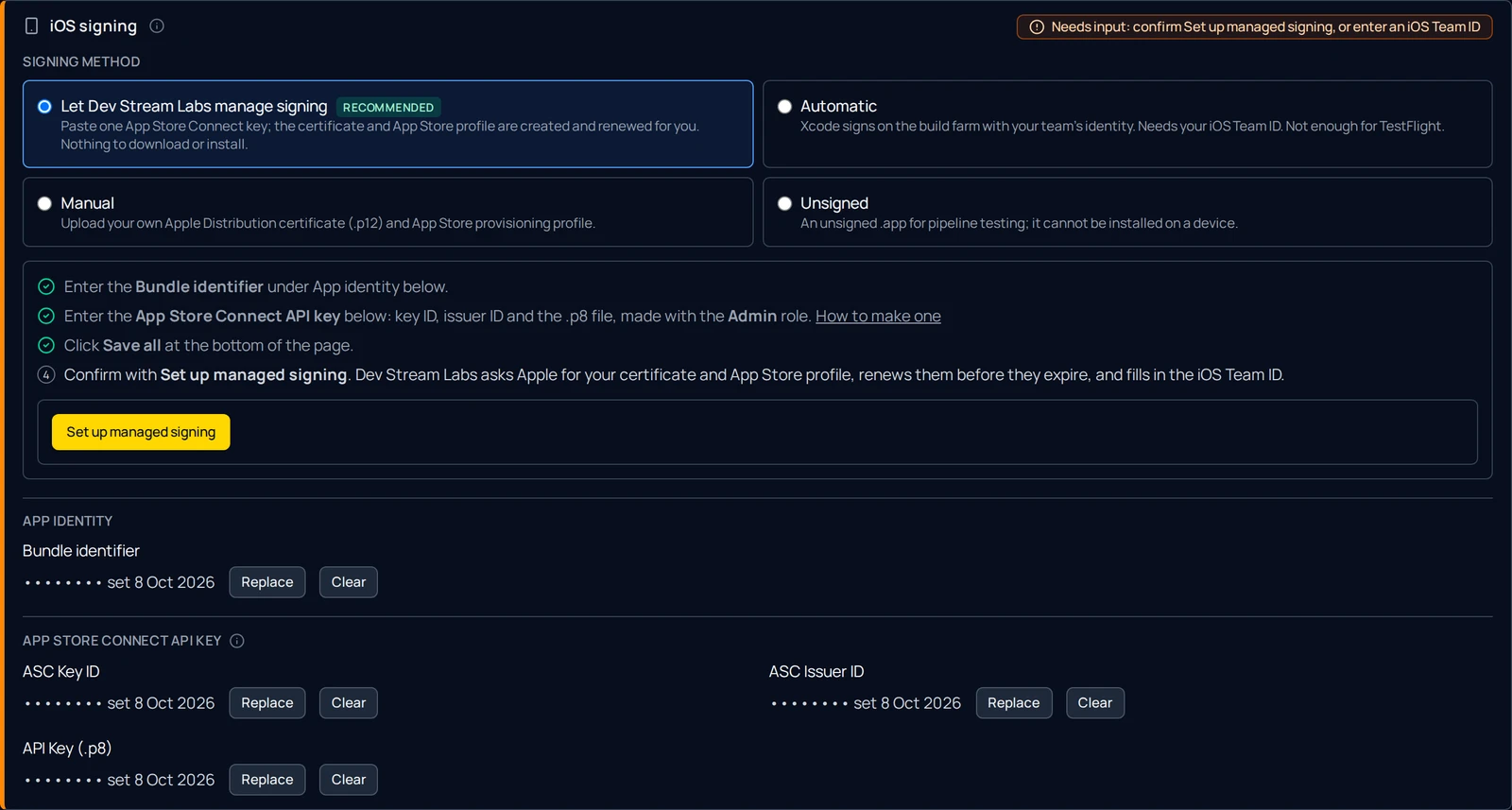This screenshot has width=1512, height=810.
Task: Click masked Bundle identifier set 8 Oct 2026
Action: click(x=120, y=582)
